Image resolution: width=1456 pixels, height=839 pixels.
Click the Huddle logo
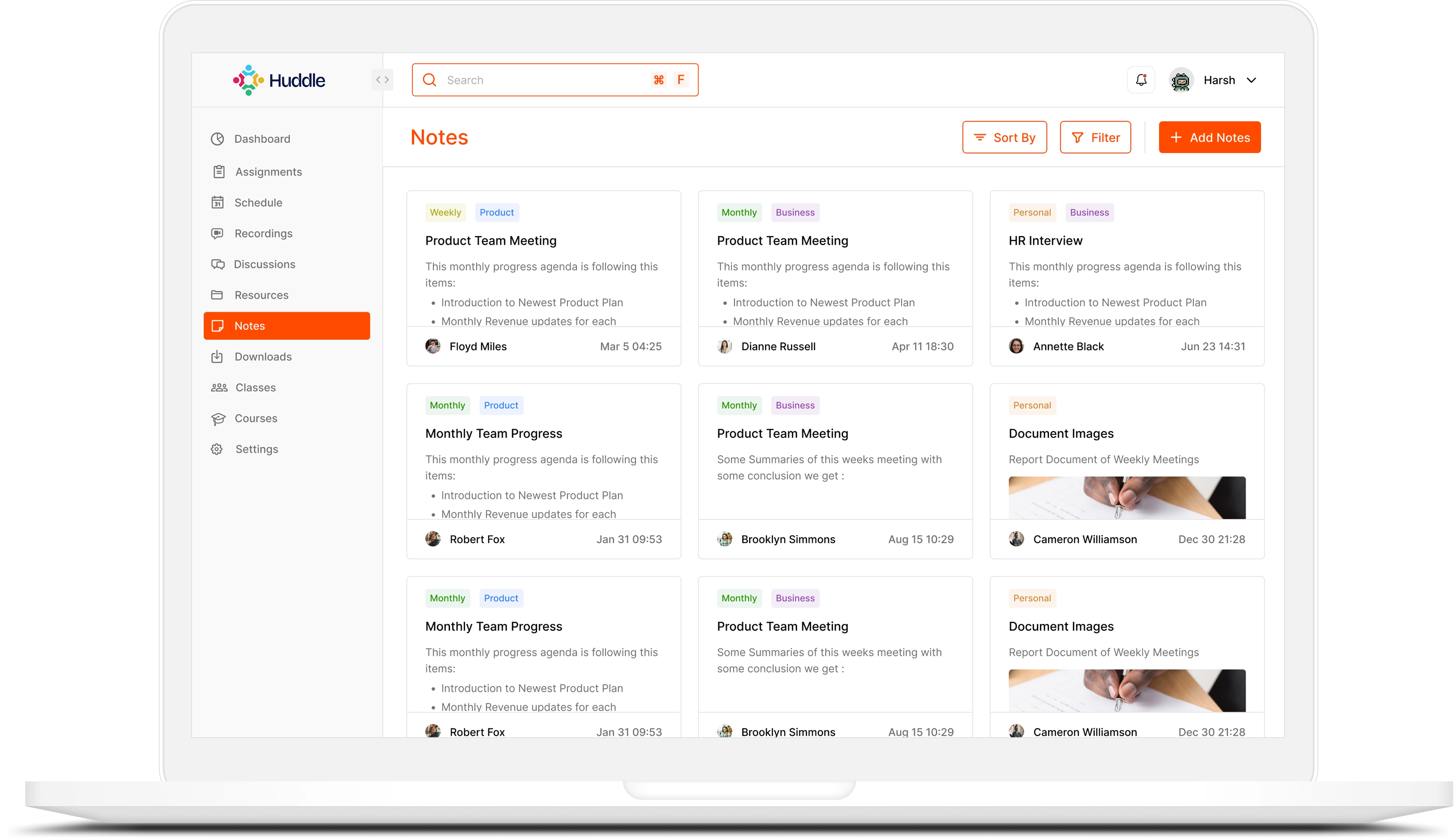[x=279, y=80]
